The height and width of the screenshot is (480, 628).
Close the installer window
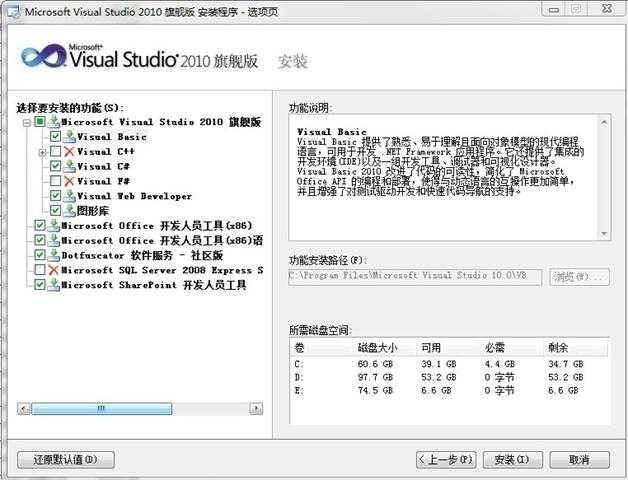point(607,10)
